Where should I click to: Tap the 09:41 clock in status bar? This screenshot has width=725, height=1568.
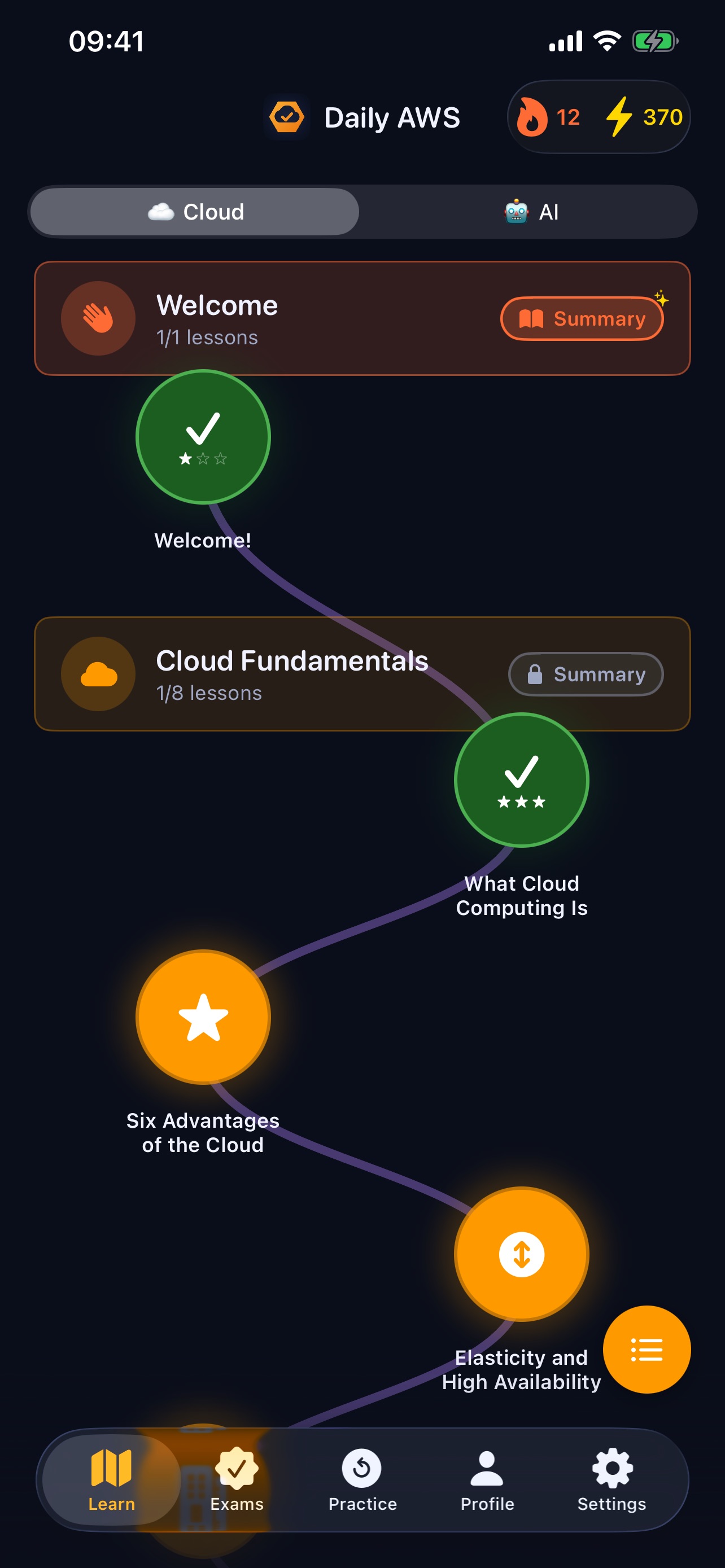coord(107,41)
